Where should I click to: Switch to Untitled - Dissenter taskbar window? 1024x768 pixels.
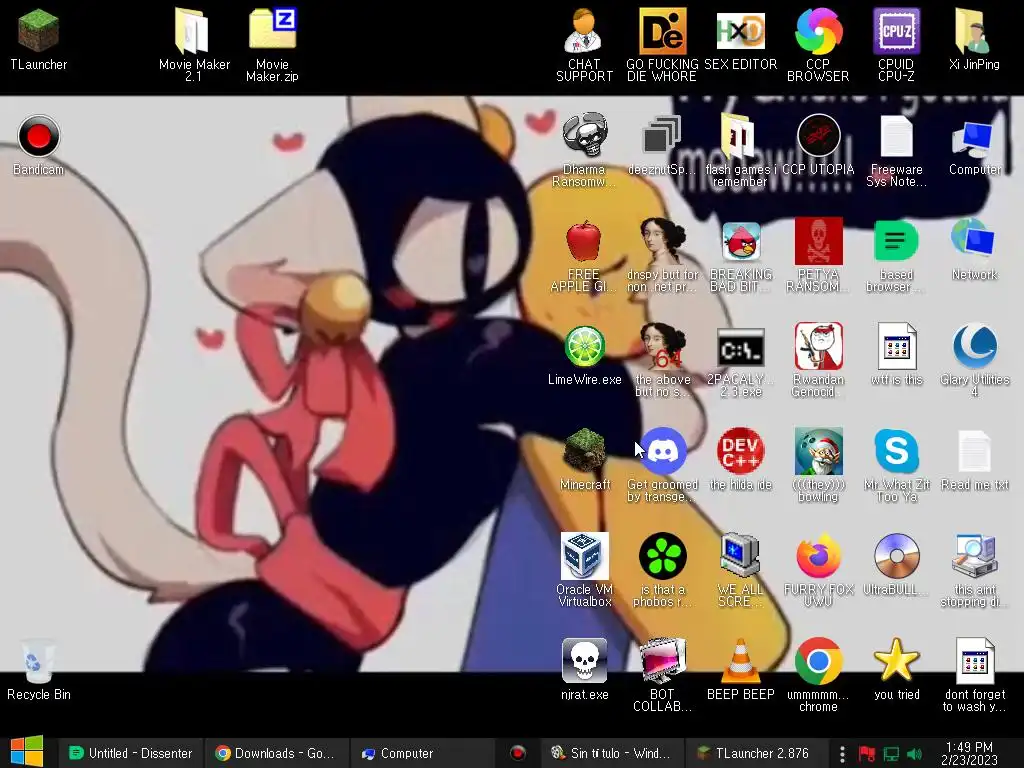coord(131,753)
